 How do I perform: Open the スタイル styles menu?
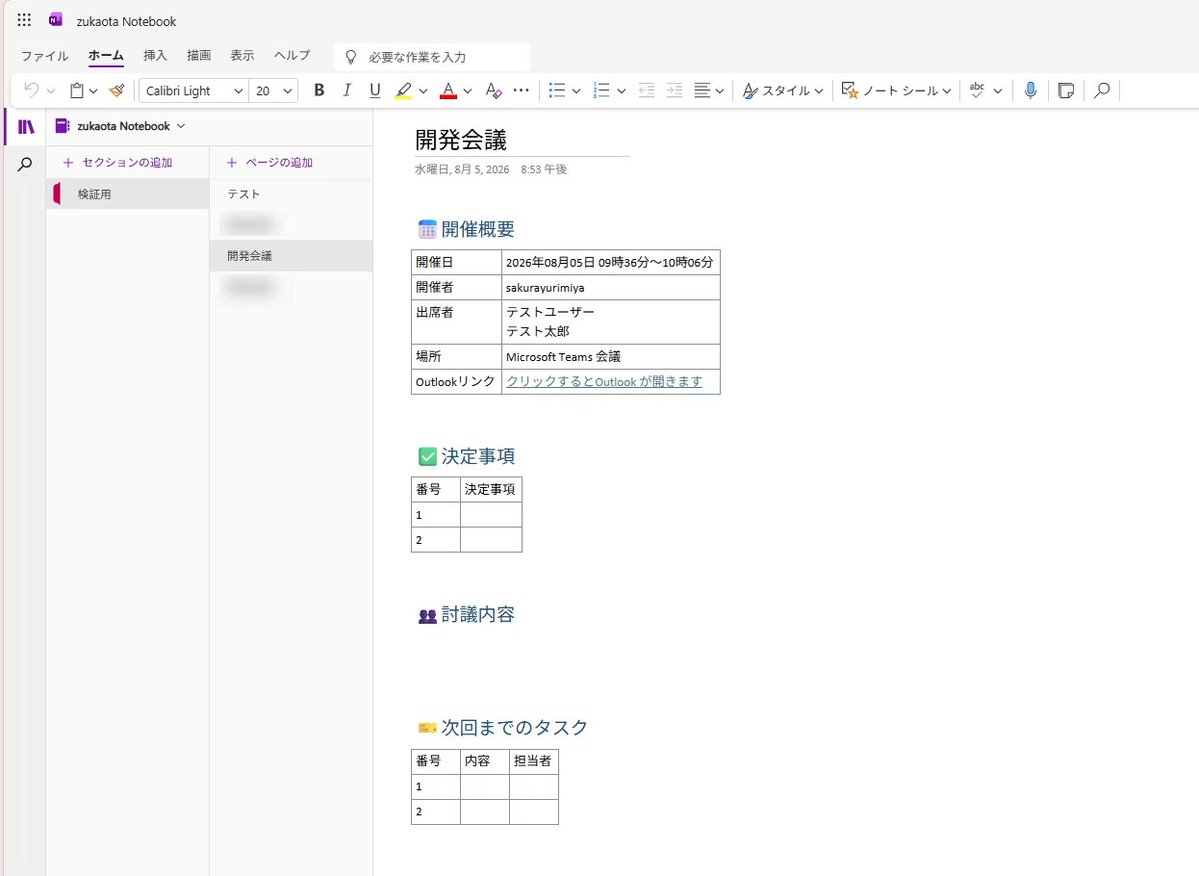tap(783, 90)
